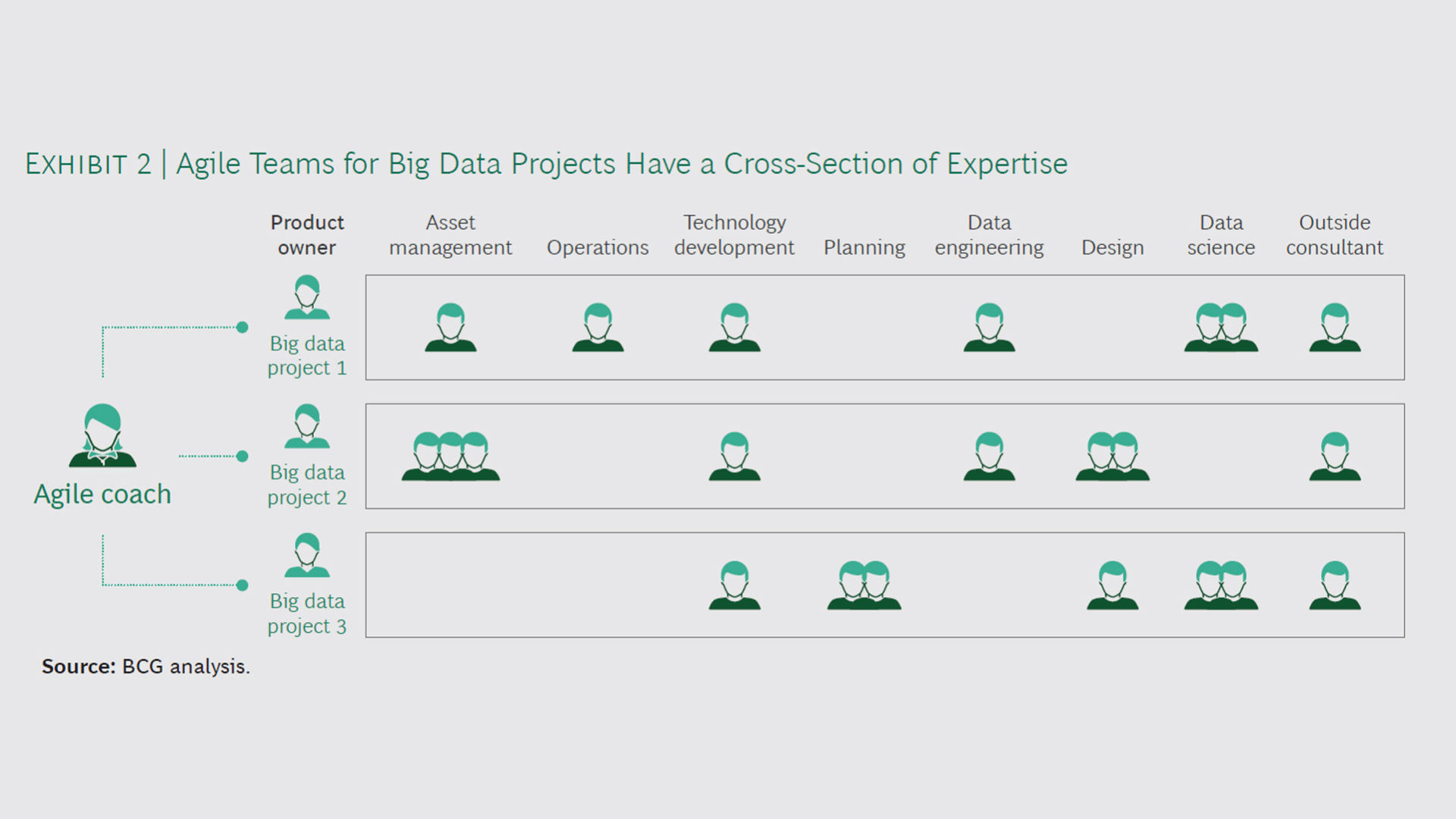This screenshot has height=819, width=1456.
Task: Click project 2 Technology development person icon
Action: (734, 457)
